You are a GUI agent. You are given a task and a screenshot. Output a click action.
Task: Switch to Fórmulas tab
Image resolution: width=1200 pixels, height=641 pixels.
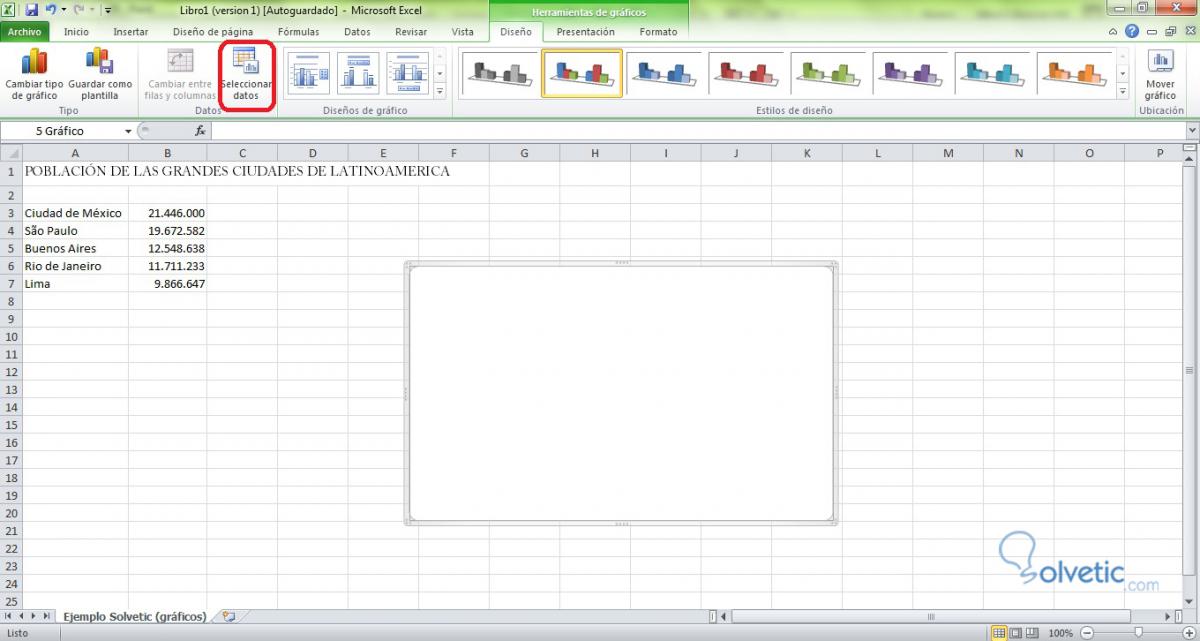coord(299,31)
